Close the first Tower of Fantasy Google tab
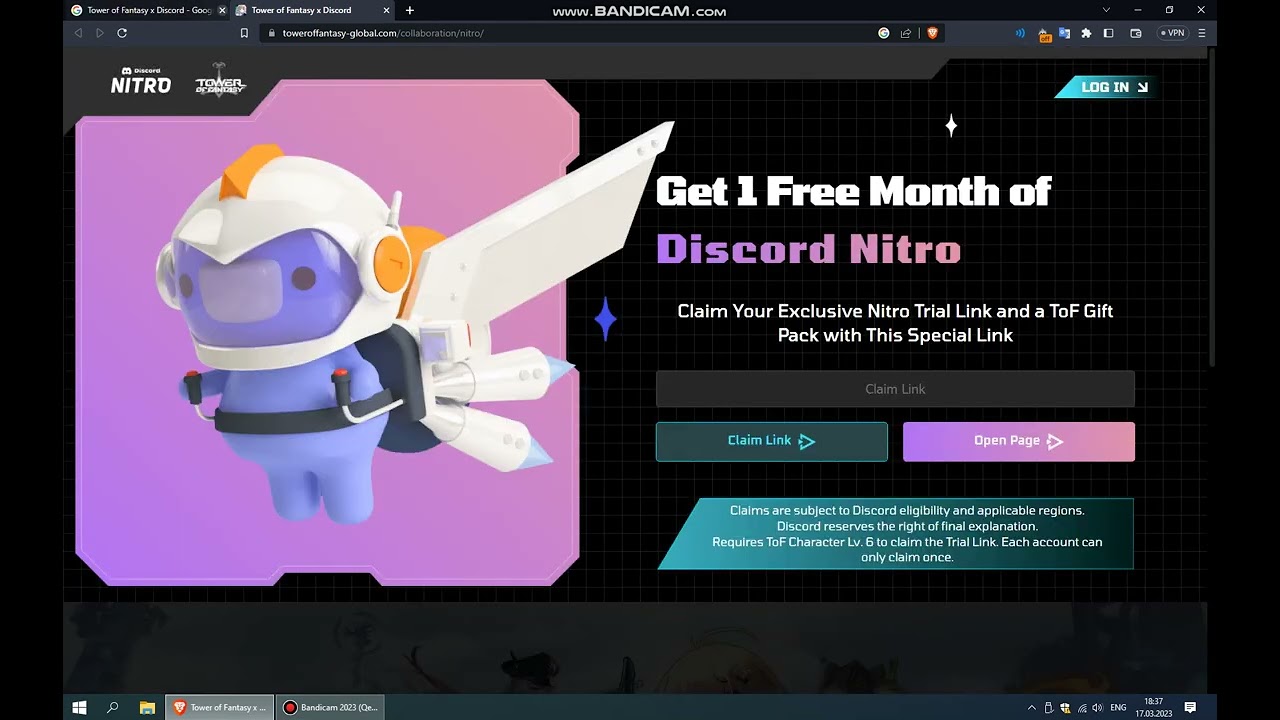Viewport: 1280px width, 720px height. pyautogui.click(x=222, y=10)
